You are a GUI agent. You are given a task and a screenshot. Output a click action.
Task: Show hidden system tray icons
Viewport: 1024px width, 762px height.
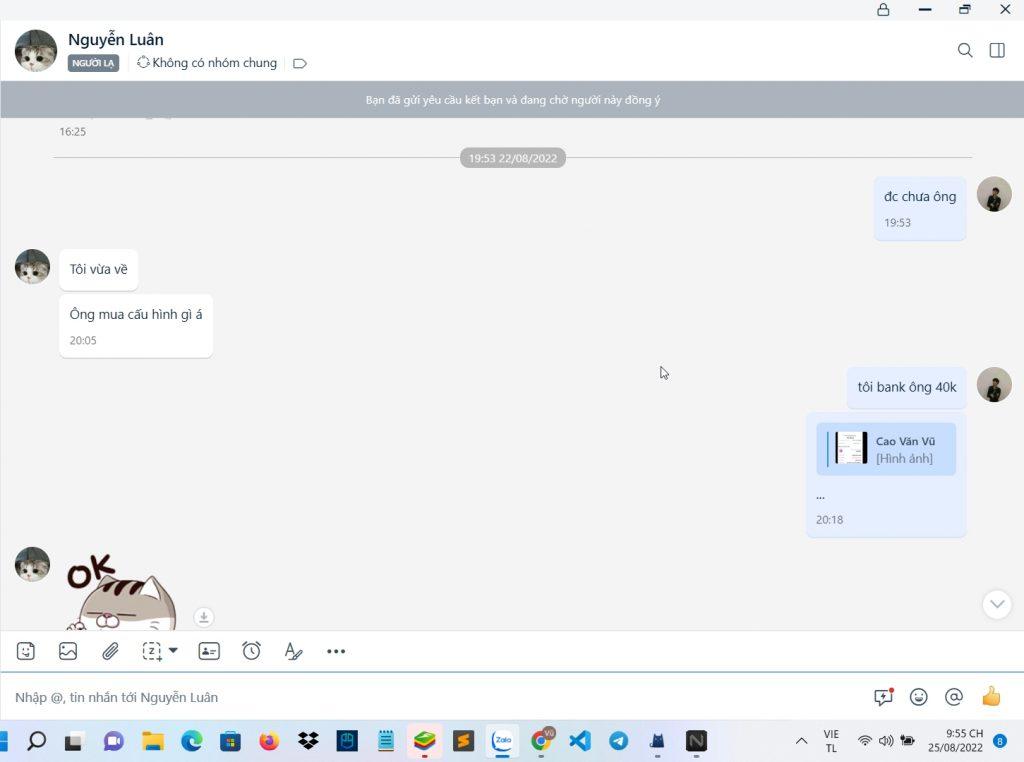click(x=801, y=741)
